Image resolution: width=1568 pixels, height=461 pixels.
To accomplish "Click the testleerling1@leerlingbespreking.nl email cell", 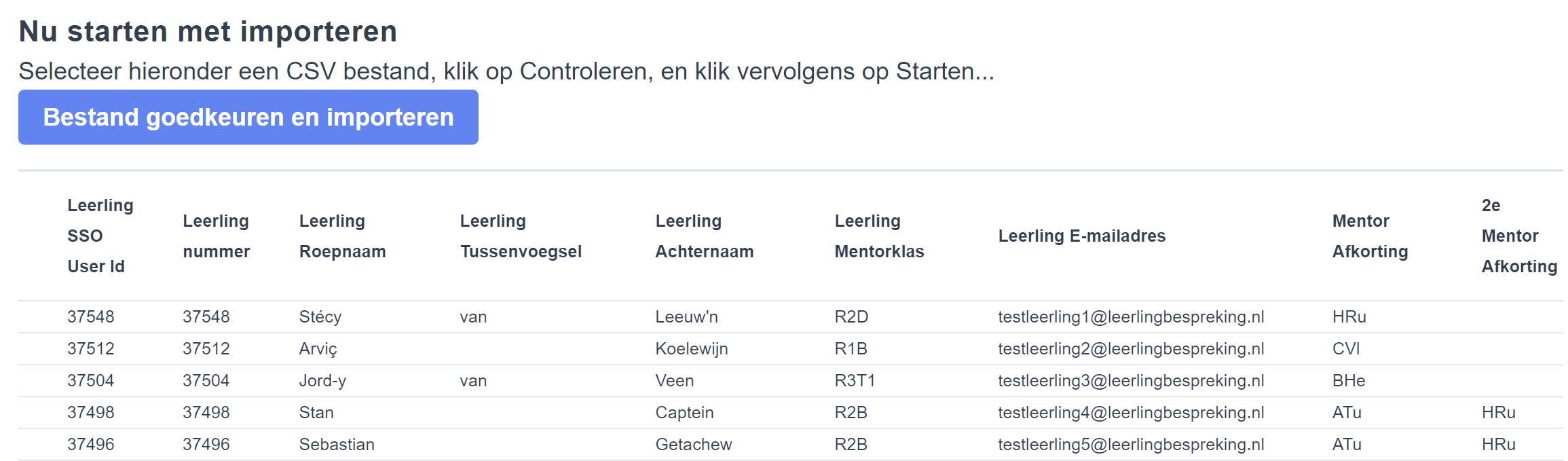I will point(1131,317).
